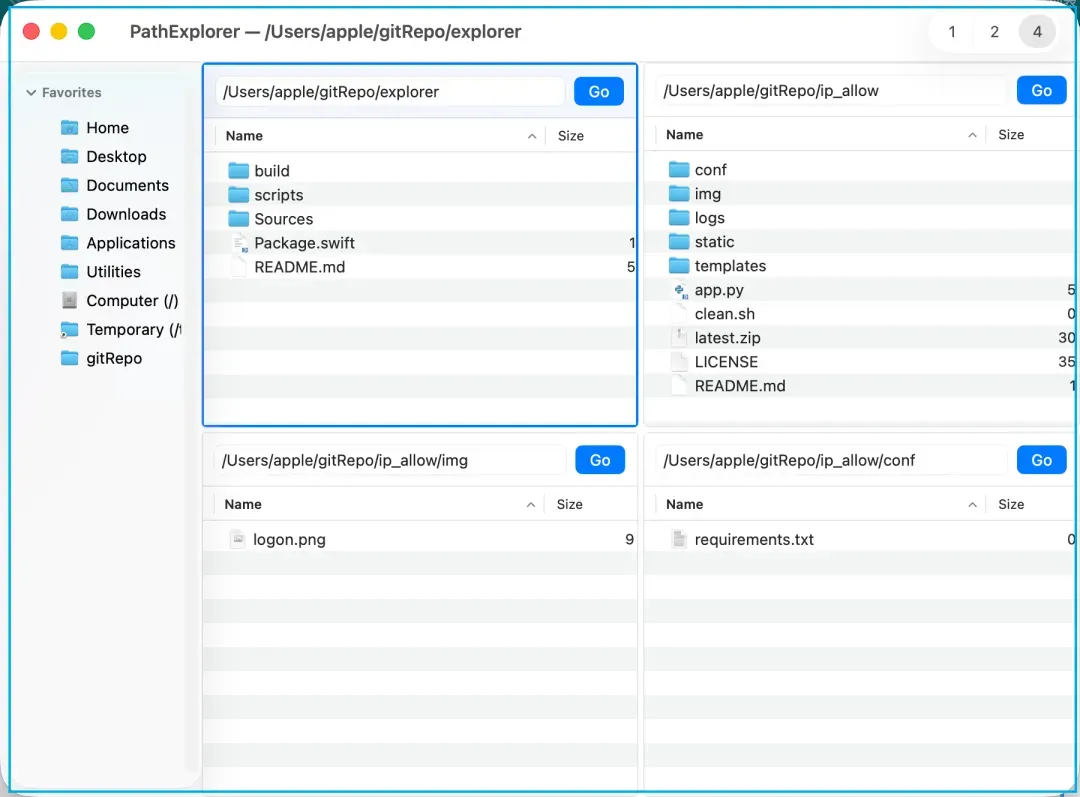The width and height of the screenshot is (1080, 797).
Task: Click the LICENSE file icon
Action: [x=680, y=362]
